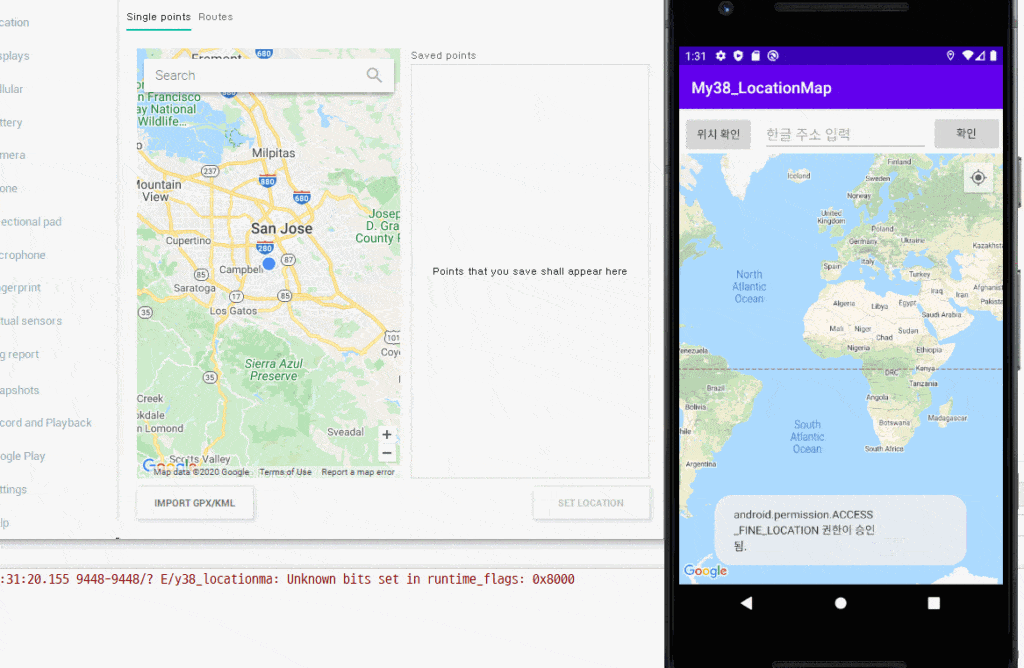Viewport: 1024px width, 668px height.
Task: Click the Milpitas label on the map
Action: click(x=274, y=153)
